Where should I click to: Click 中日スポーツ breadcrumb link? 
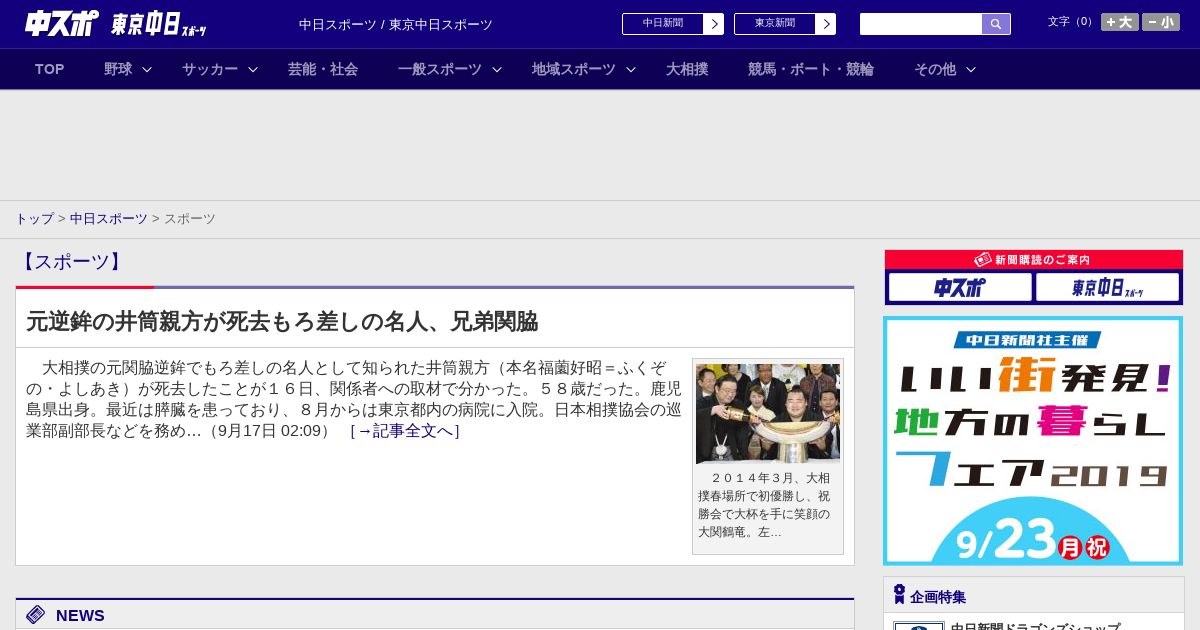click(x=109, y=219)
